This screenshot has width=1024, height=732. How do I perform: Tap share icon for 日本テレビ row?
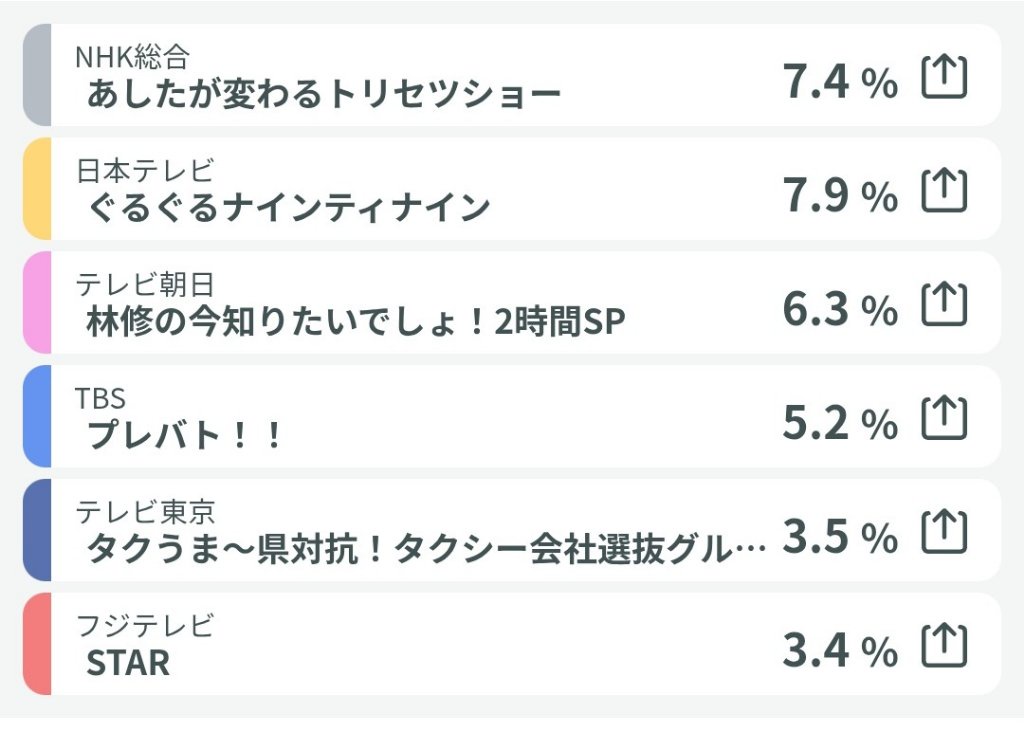944,190
